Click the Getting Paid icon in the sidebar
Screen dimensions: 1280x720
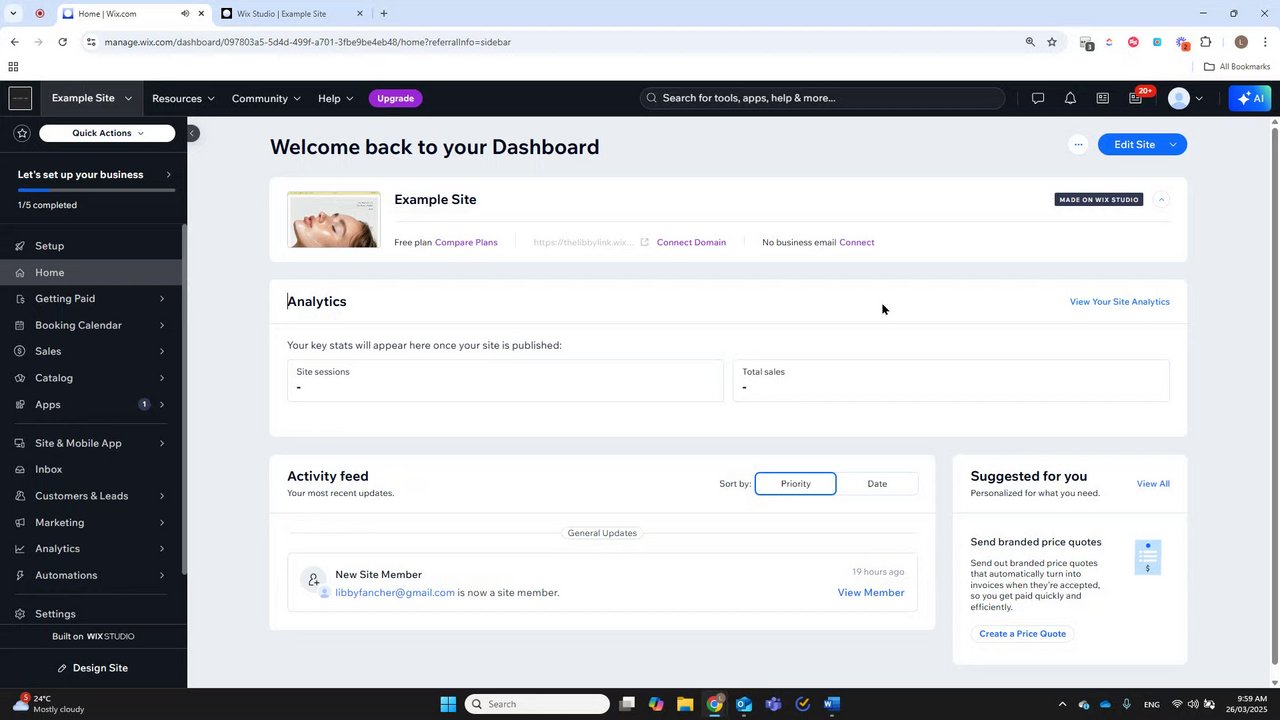[20, 299]
